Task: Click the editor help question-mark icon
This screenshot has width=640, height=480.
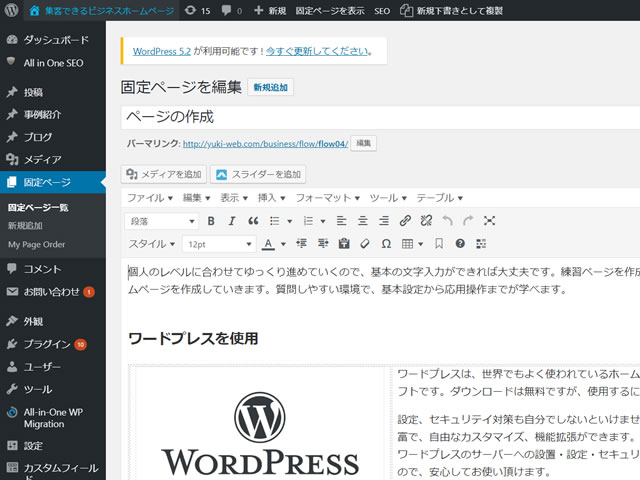Action: (x=460, y=244)
